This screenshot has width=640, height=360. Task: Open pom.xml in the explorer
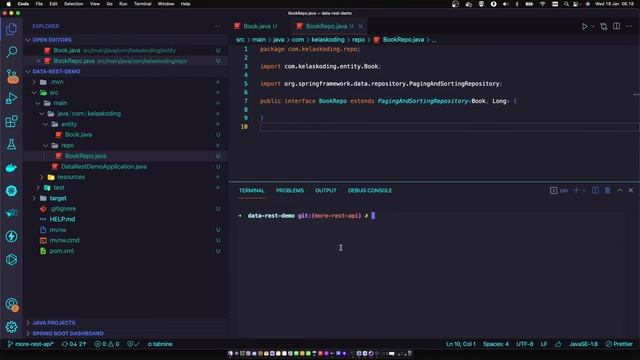coord(62,251)
